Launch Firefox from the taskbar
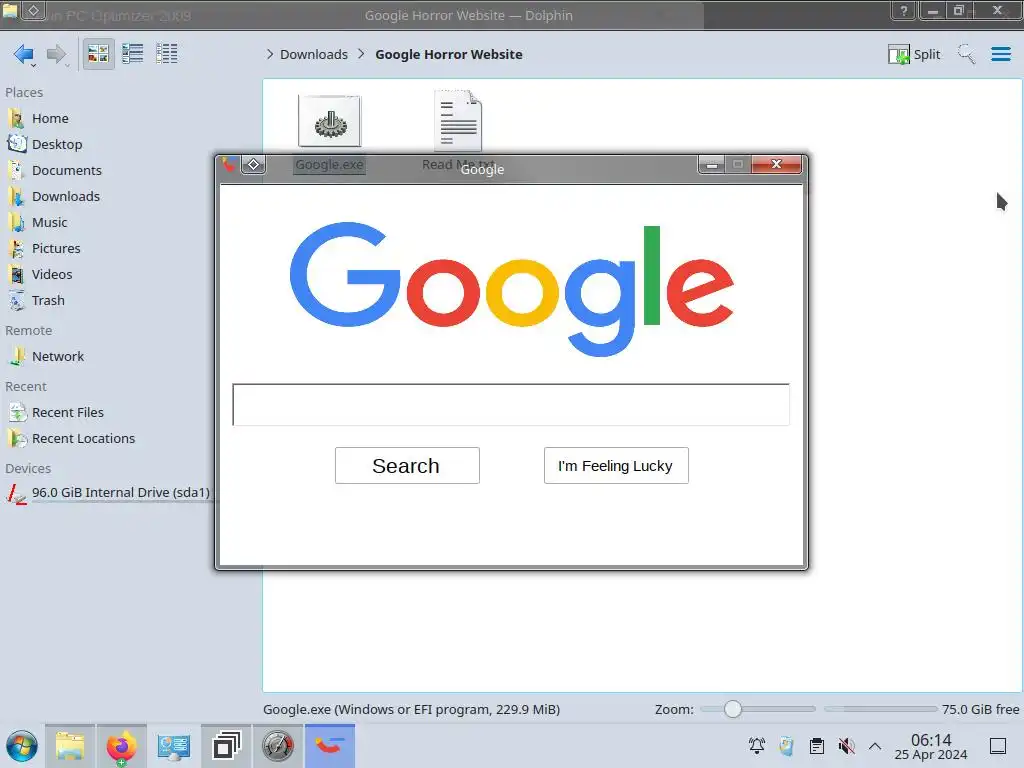Screen dimensions: 1024x768 [121, 746]
